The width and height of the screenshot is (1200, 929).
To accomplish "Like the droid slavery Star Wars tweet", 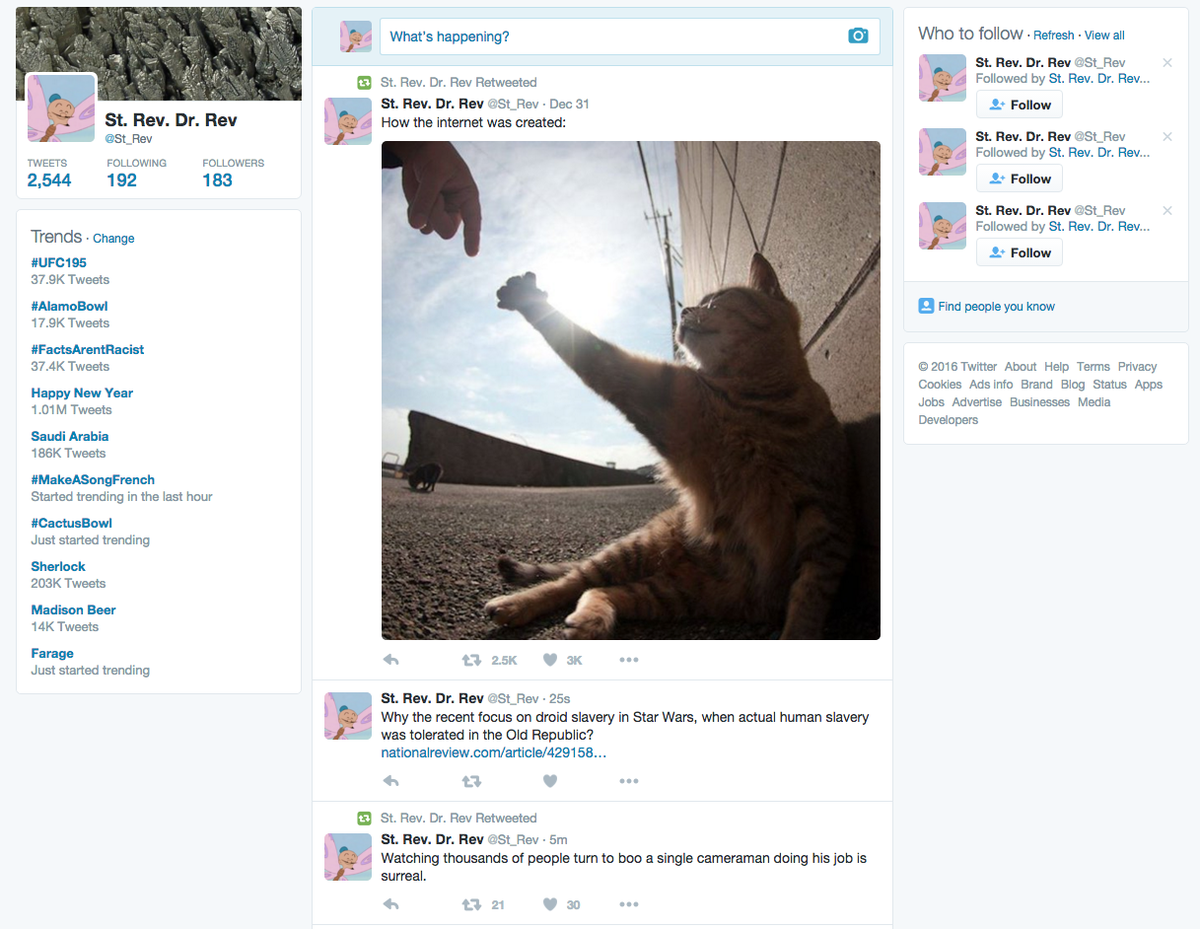I will click(x=550, y=781).
